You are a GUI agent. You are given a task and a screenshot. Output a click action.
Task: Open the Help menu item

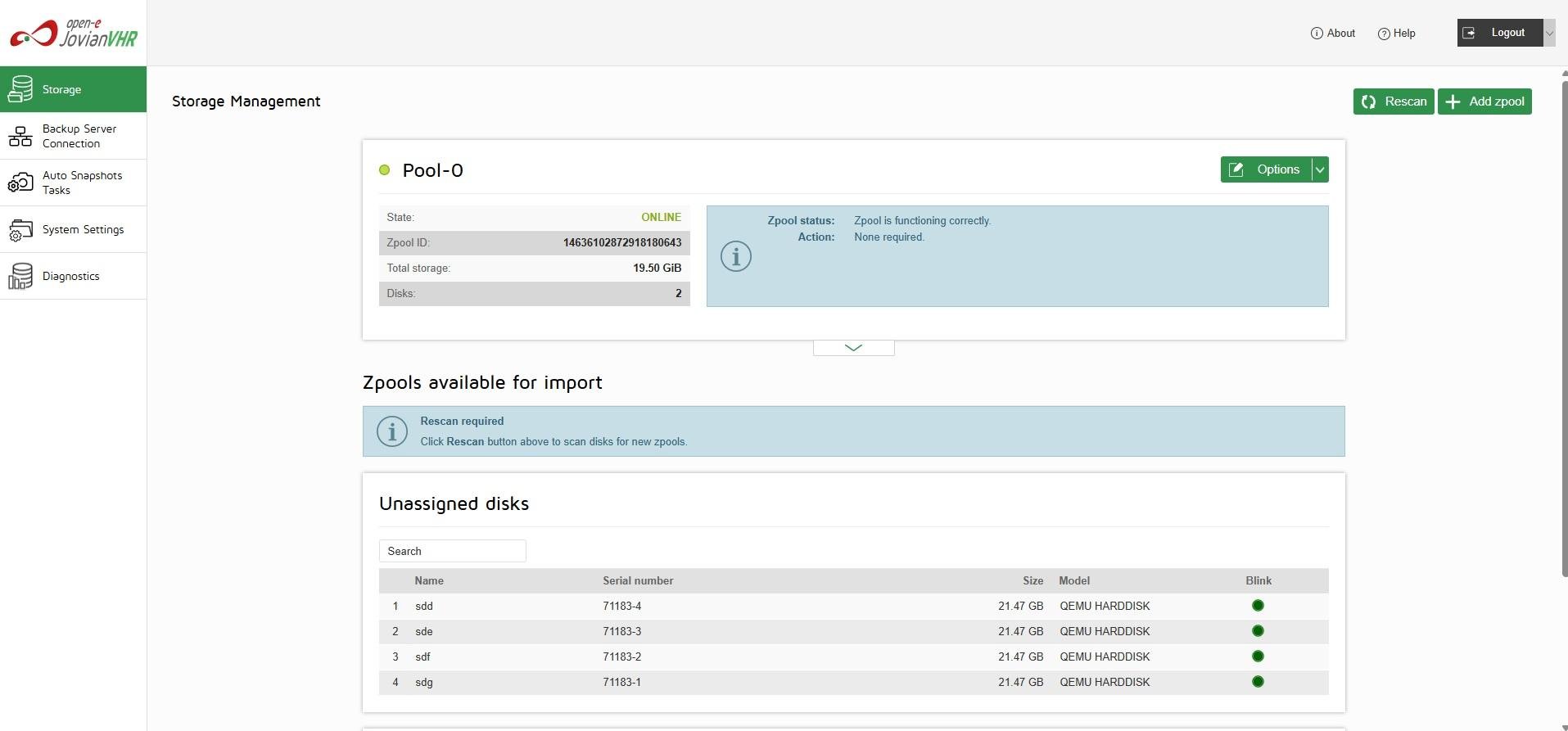click(1397, 34)
